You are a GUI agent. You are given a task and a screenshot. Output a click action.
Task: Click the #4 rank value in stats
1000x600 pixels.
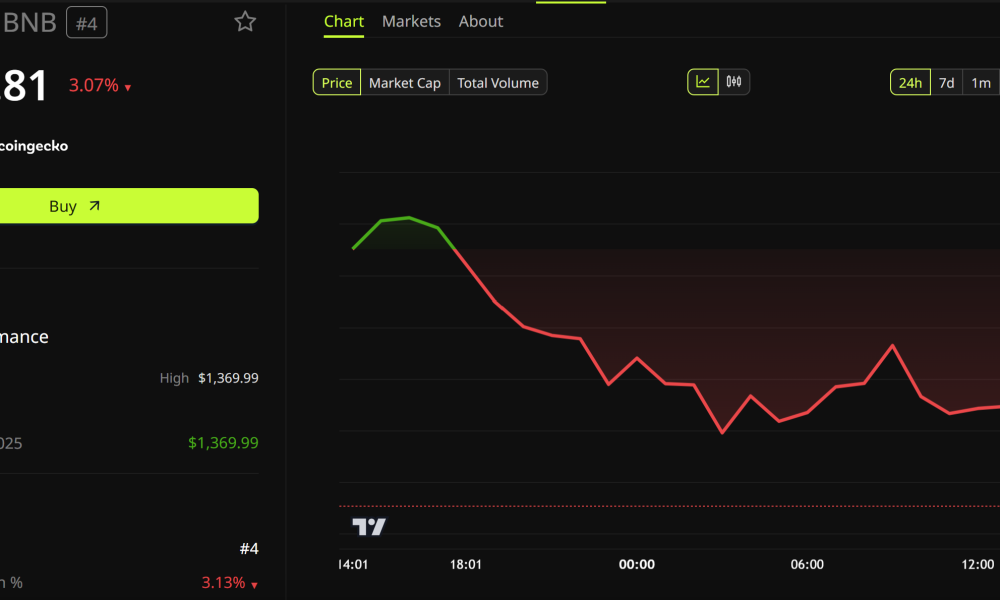[x=249, y=548]
